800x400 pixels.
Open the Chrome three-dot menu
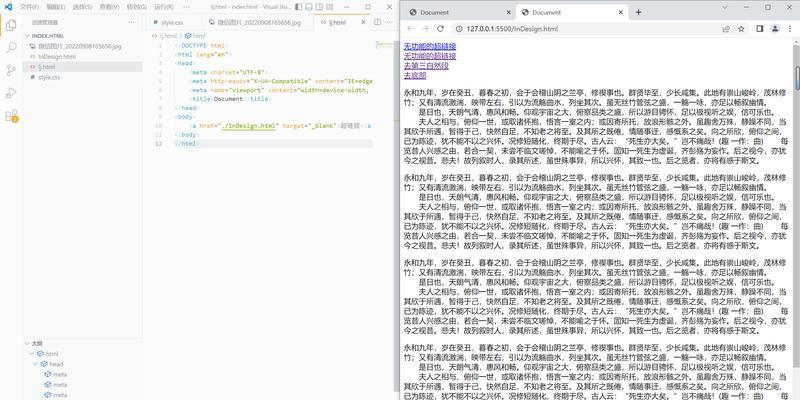(x=790, y=29)
